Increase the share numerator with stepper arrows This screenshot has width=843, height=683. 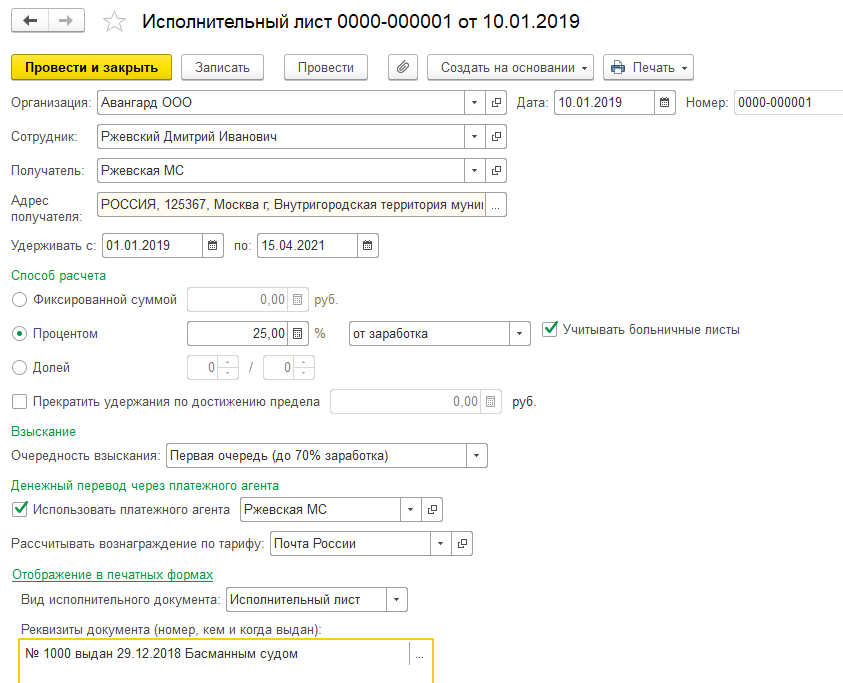pos(228,362)
